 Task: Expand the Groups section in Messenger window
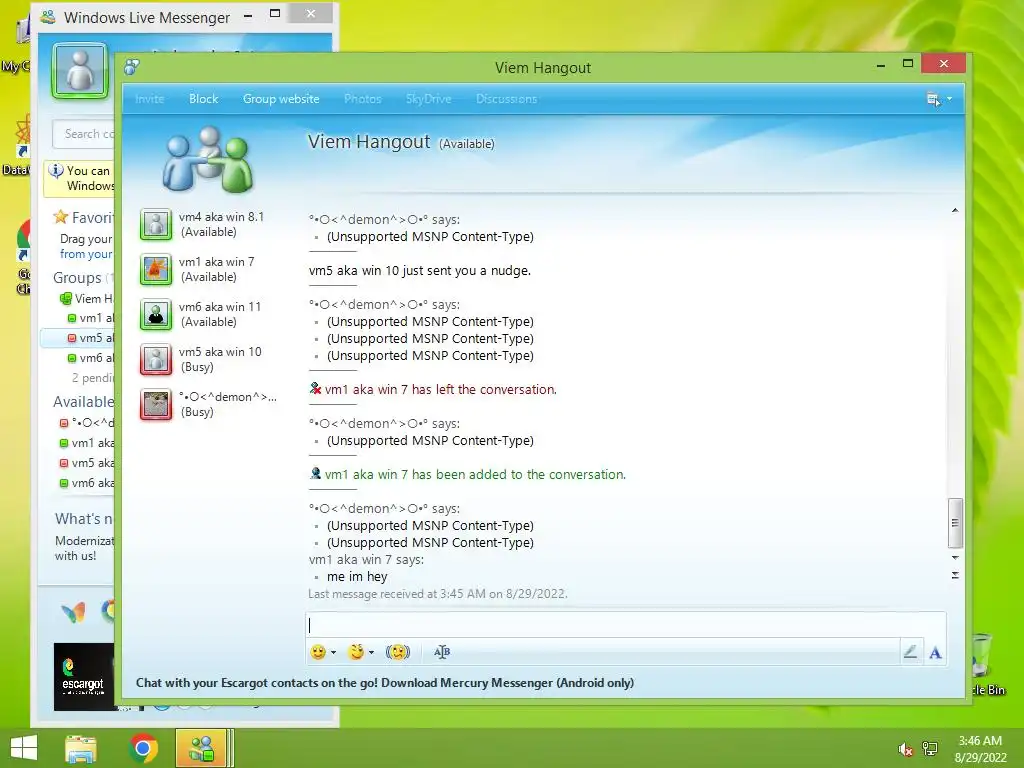[77, 278]
